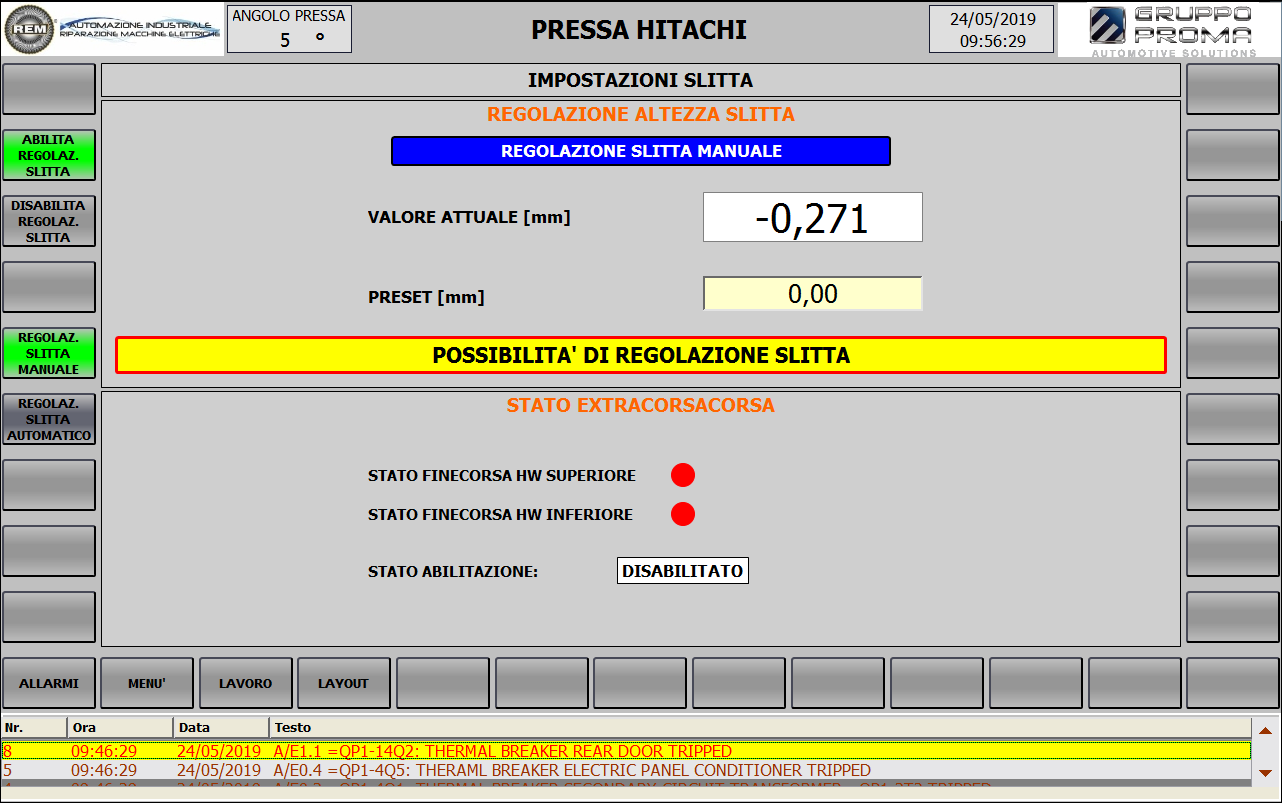Click the ANGOLO PRESSA angle display
1282x803 pixels.
[289, 28]
